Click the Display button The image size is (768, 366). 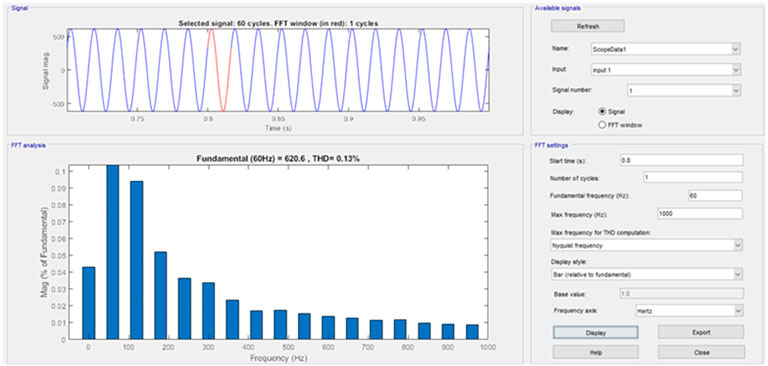coord(596,332)
